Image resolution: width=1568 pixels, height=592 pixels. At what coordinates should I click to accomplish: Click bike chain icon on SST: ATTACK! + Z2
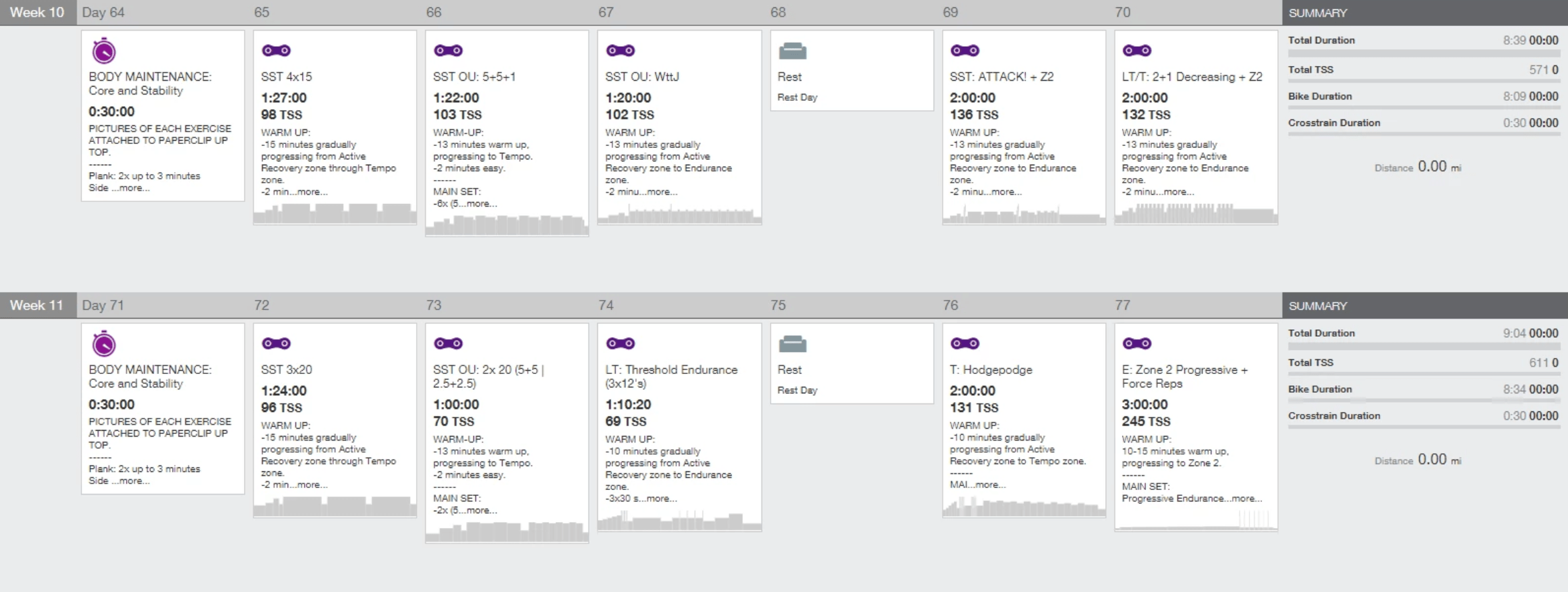point(965,50)
